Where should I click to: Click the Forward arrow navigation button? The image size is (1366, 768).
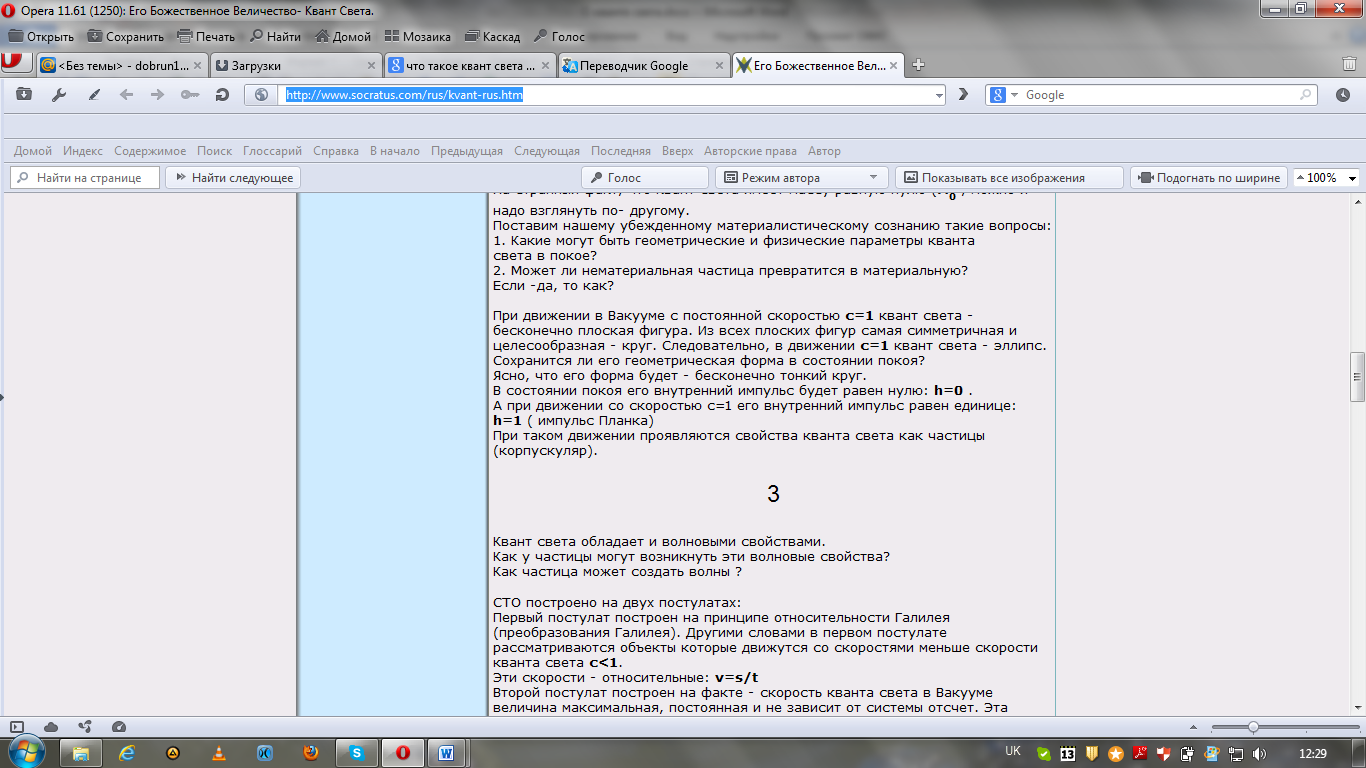click(157, 95)
